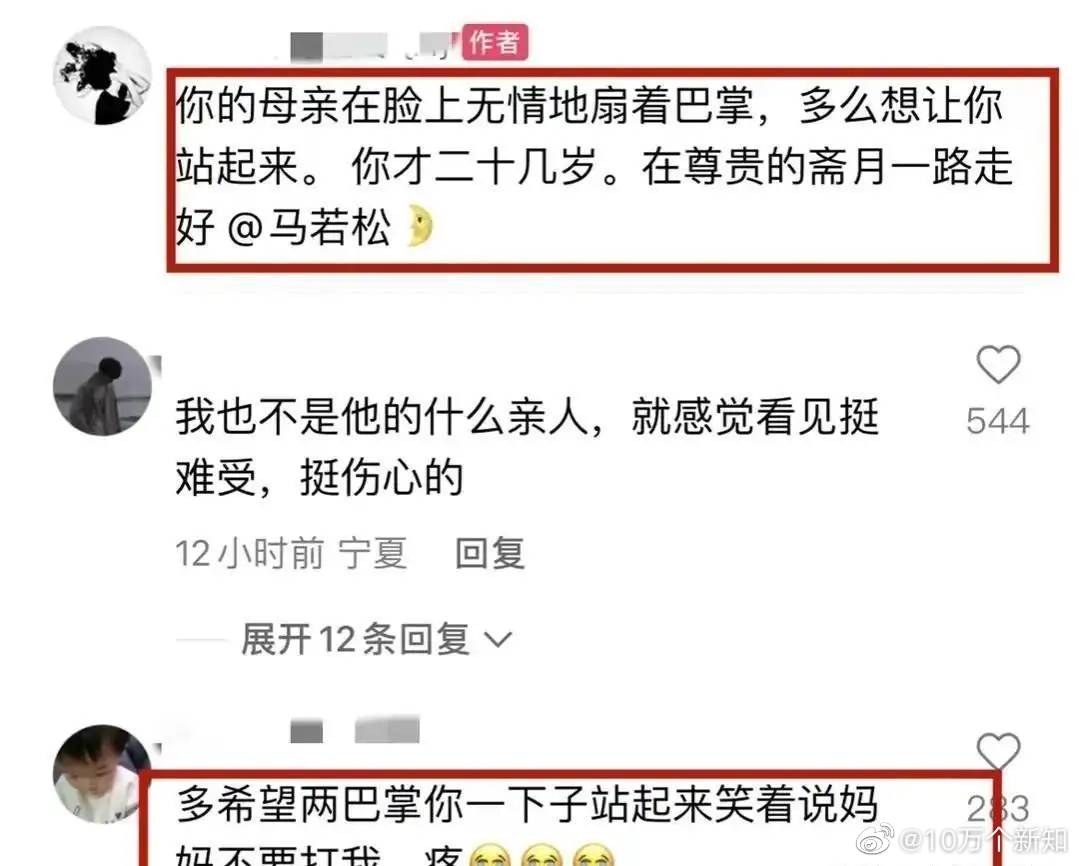Screen dimensions: 1079x866
Task: Click the 12小时前 宁夏 timestamp
Action: pyautogui.click(x=291, y=553)
